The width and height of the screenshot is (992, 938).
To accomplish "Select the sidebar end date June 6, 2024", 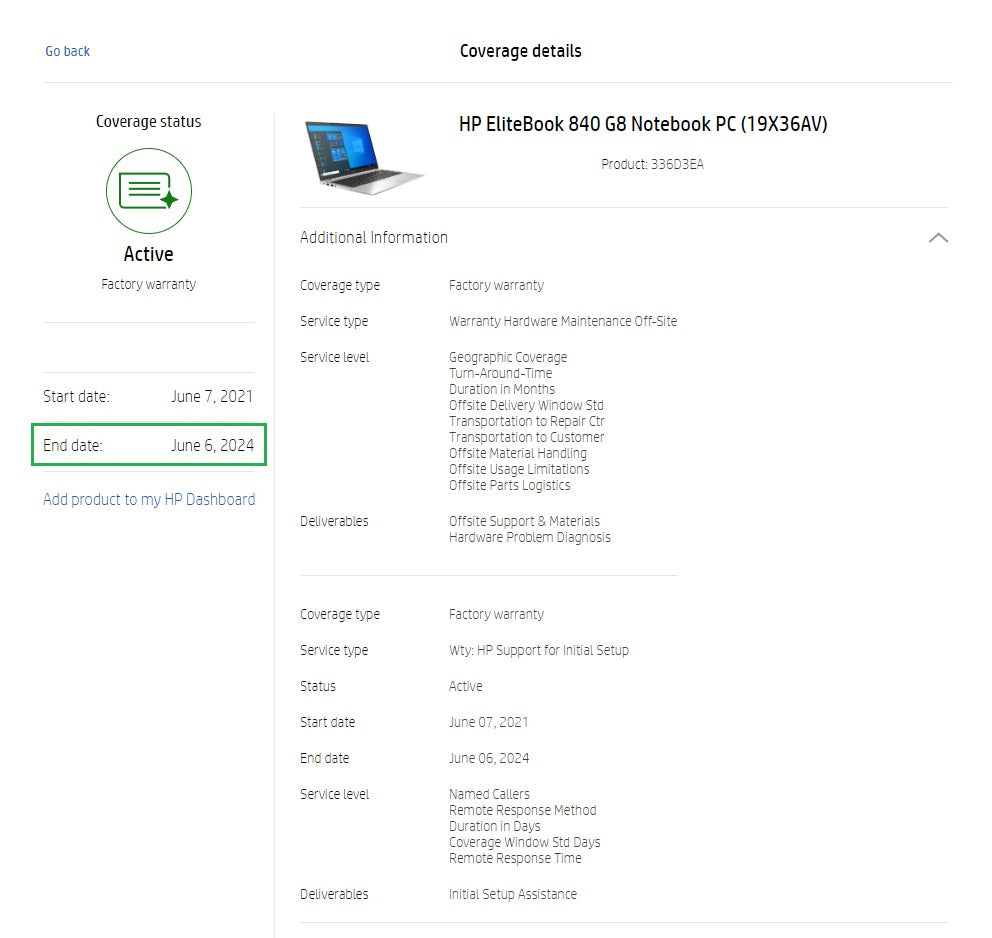I will 213,445.
